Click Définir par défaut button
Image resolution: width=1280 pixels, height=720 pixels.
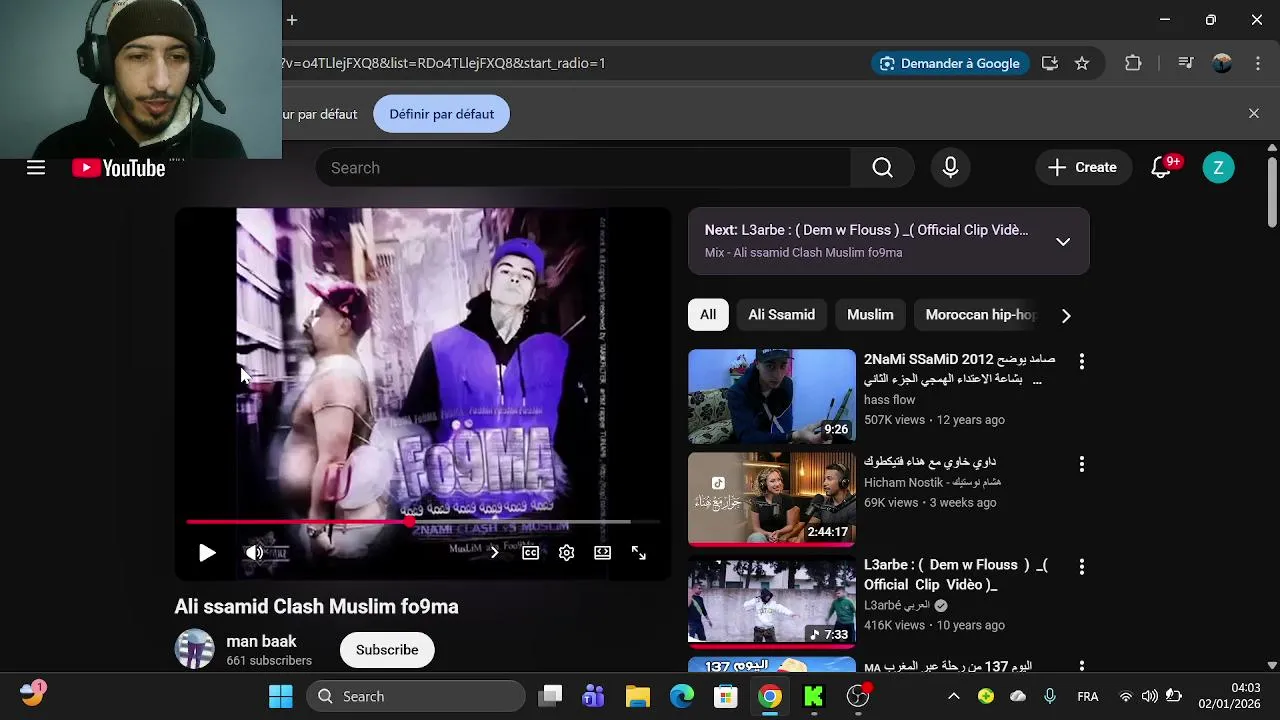[442, 114]
